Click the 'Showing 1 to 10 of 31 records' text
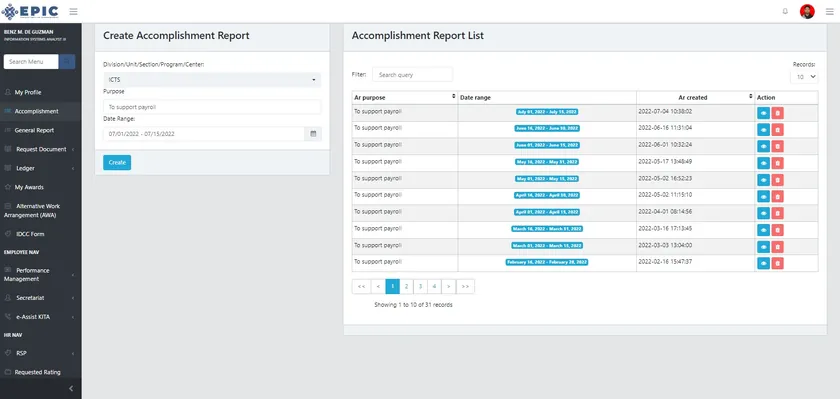The image size is (840, 399). 414,305
